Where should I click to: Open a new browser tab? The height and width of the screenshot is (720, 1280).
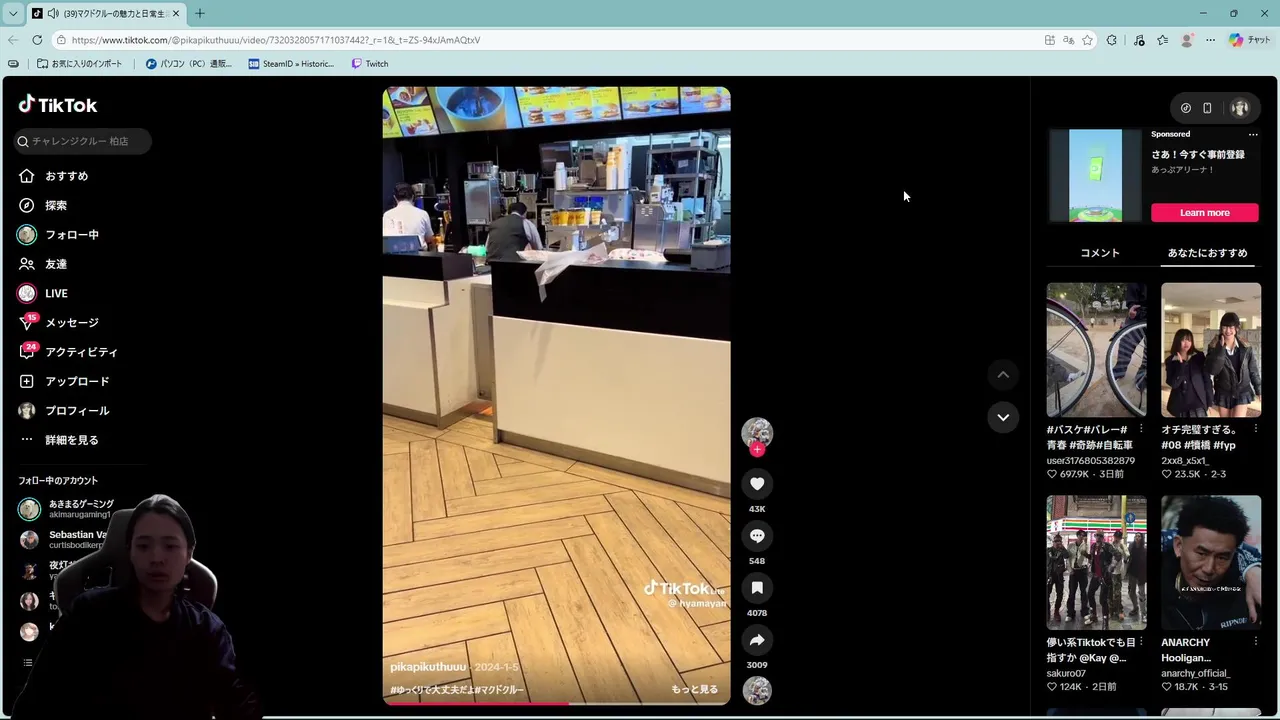pyautogui.click(x=200, y=14)
